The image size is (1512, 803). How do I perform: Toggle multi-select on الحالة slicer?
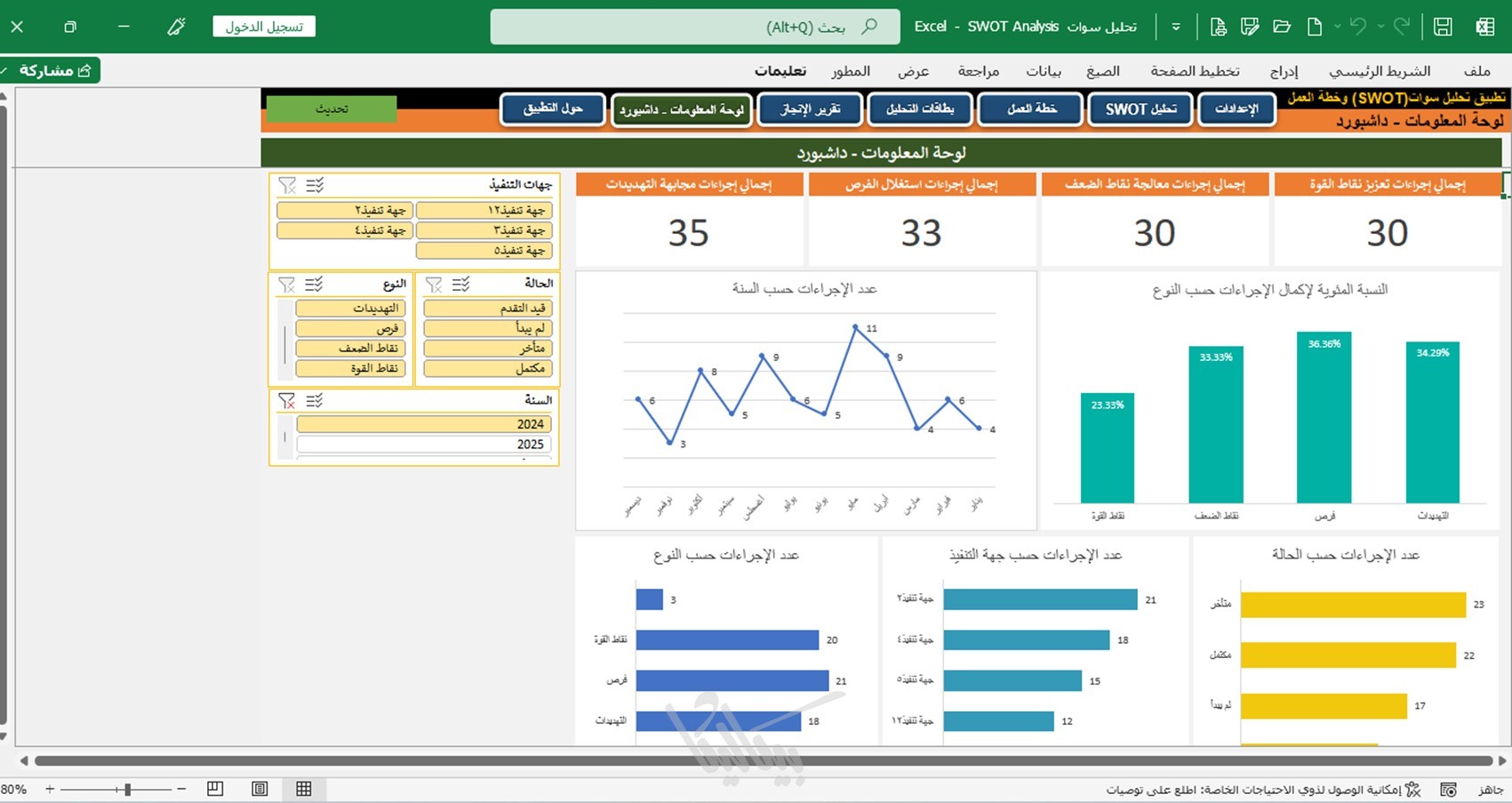(x=460, y=285)
